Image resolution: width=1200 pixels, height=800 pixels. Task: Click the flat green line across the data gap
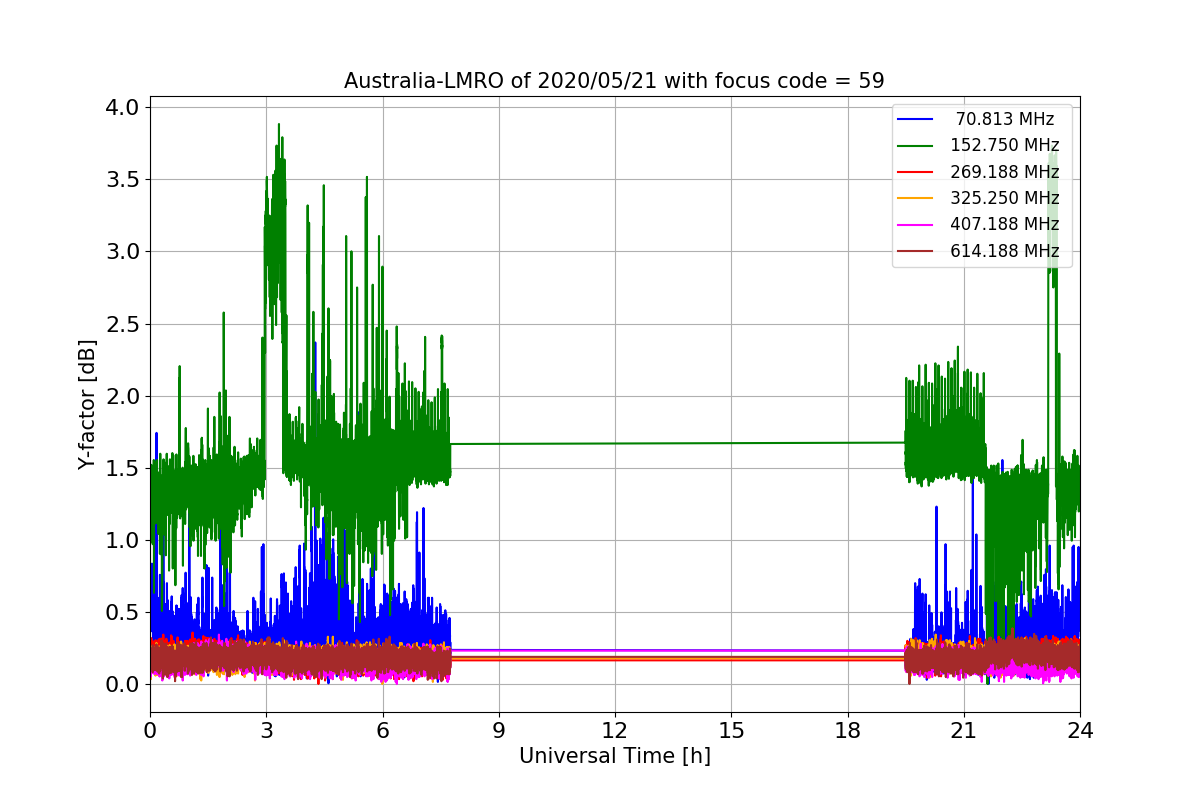(678, 443)
